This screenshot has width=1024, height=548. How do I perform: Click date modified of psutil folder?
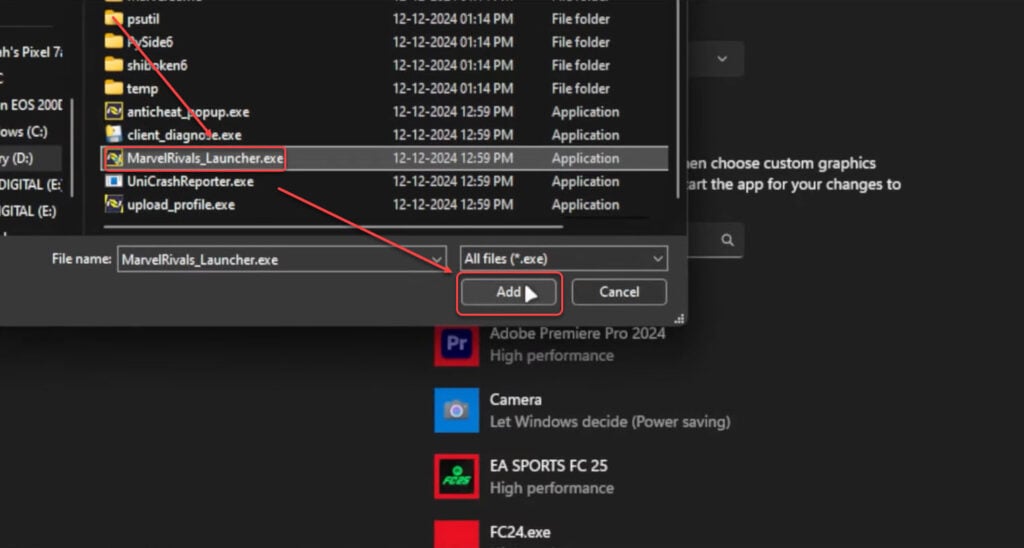(453, 19)
